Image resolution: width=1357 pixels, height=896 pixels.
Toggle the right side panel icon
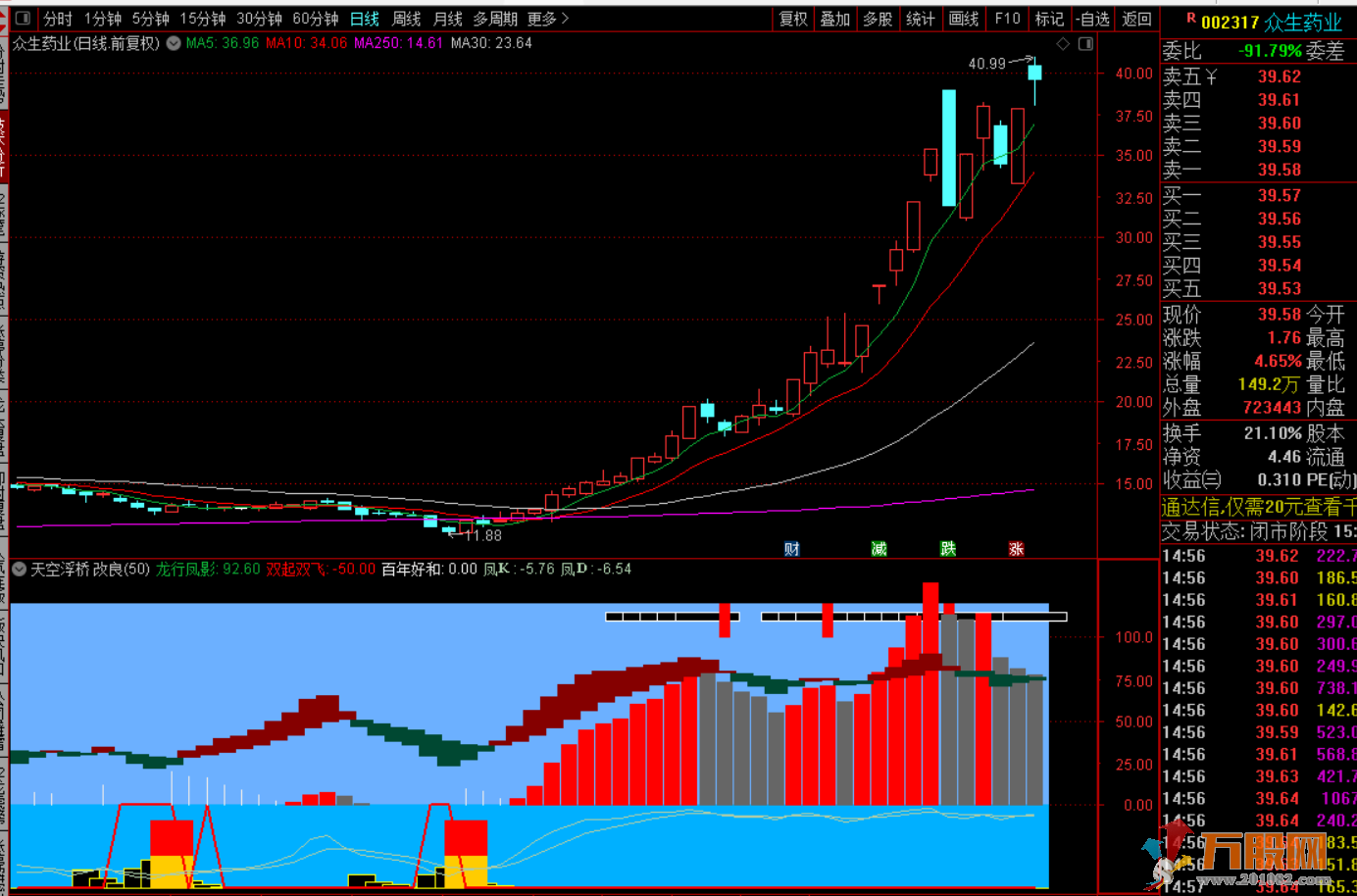point(1085,44)
